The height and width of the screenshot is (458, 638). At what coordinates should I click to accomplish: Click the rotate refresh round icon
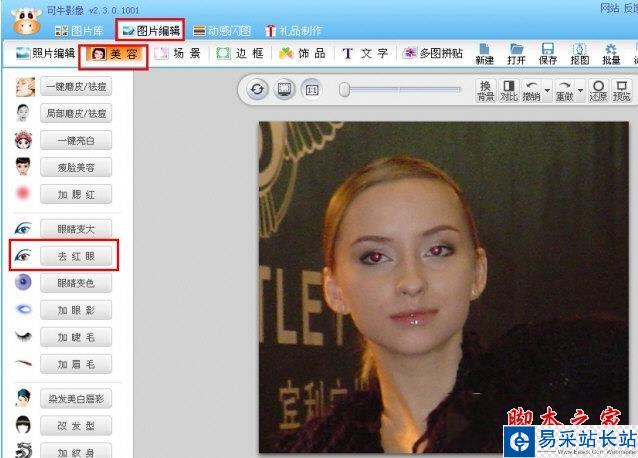coord(257,89)
